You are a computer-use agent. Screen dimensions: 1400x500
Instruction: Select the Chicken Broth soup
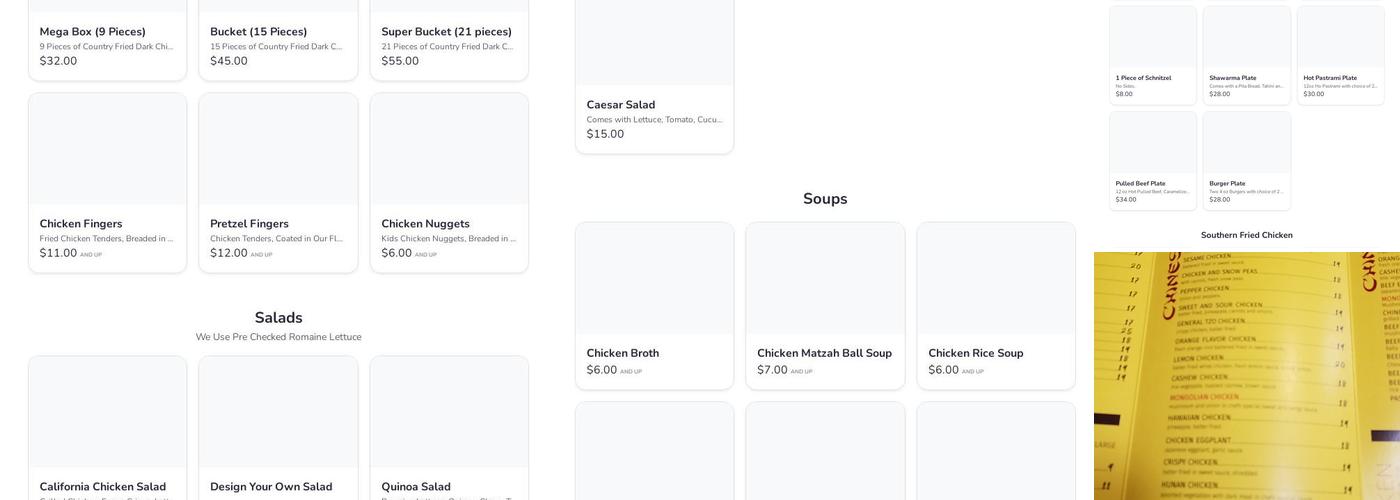tap(654, 305)
